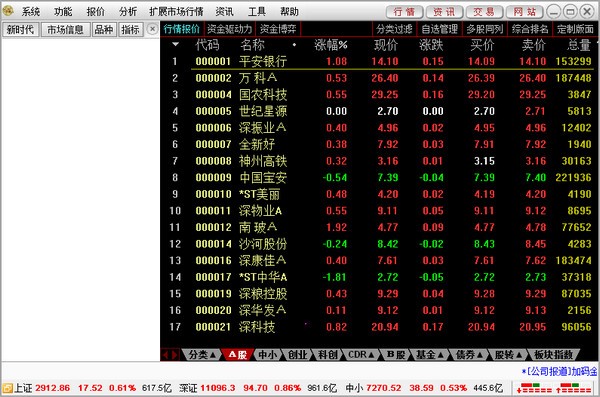The height and width of the screenshot is (397, 600).
Task: Click the right red arrow on the bottom tab bar
Action: (174, 355)
